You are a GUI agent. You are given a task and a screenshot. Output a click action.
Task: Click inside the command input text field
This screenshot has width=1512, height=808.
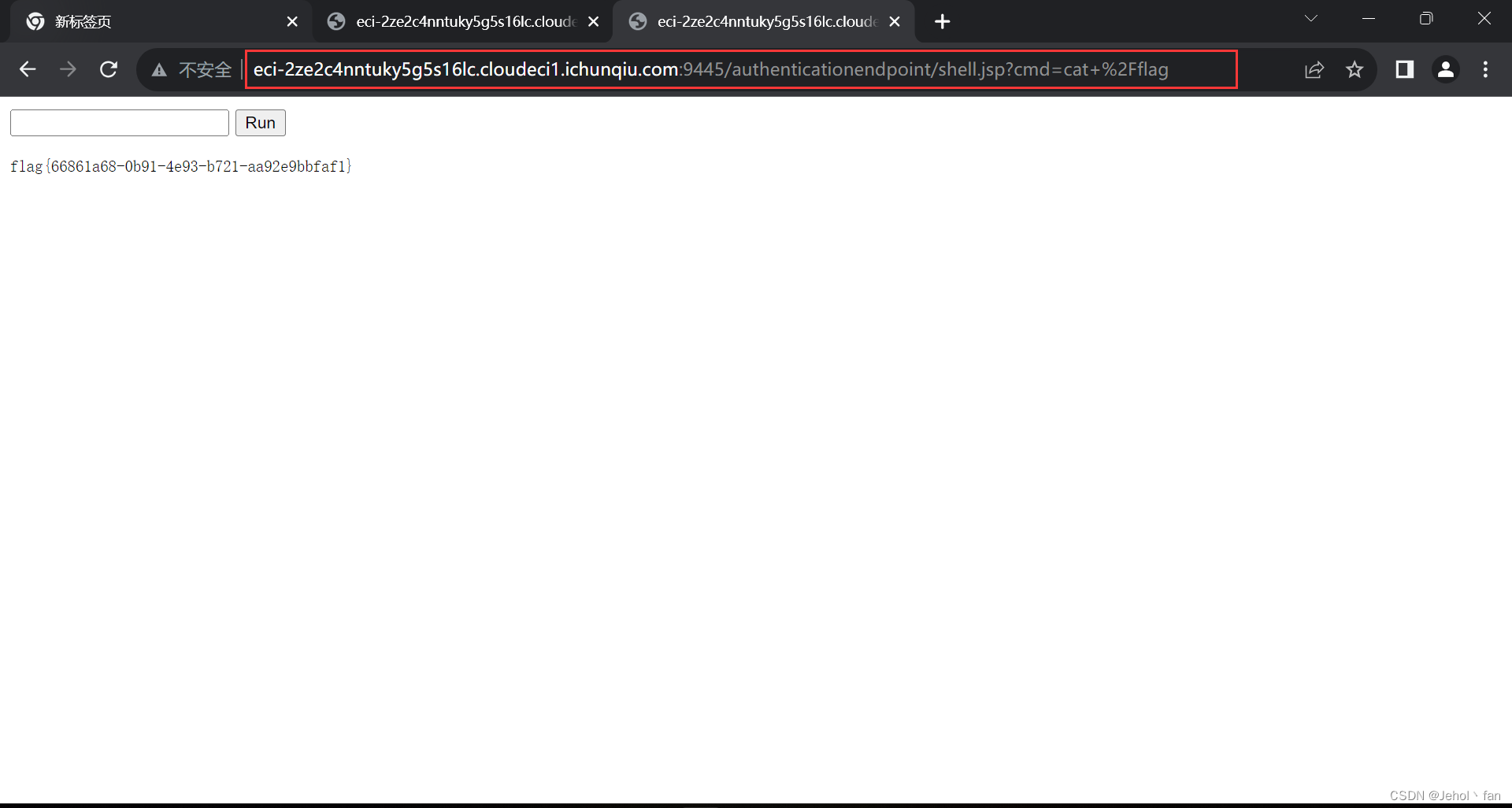tap(119, 122)
